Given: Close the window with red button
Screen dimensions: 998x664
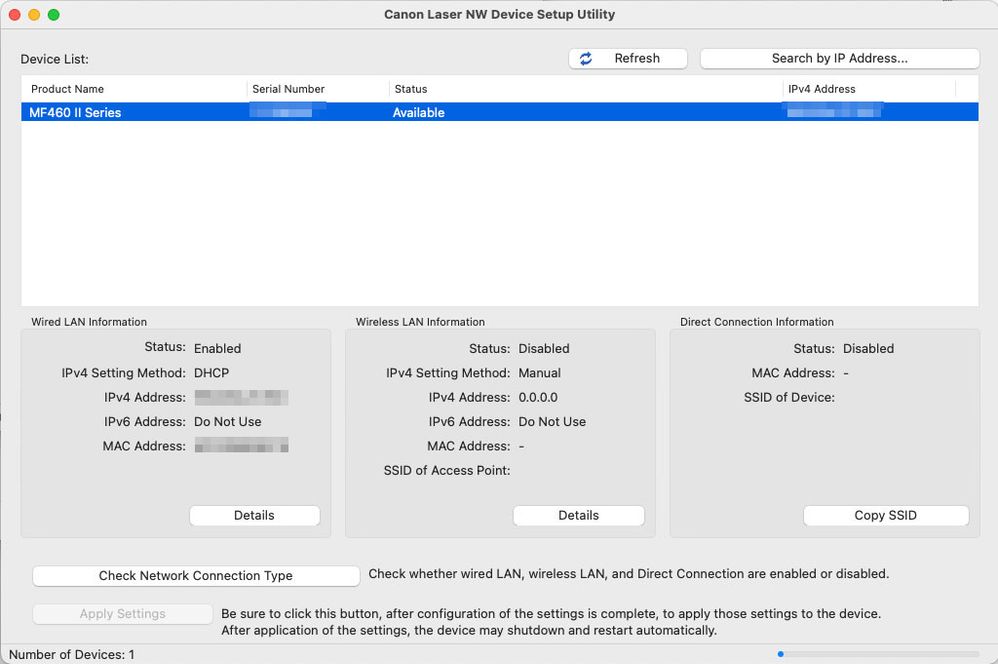Looking at the screenshot, I should tap(15, 15).
